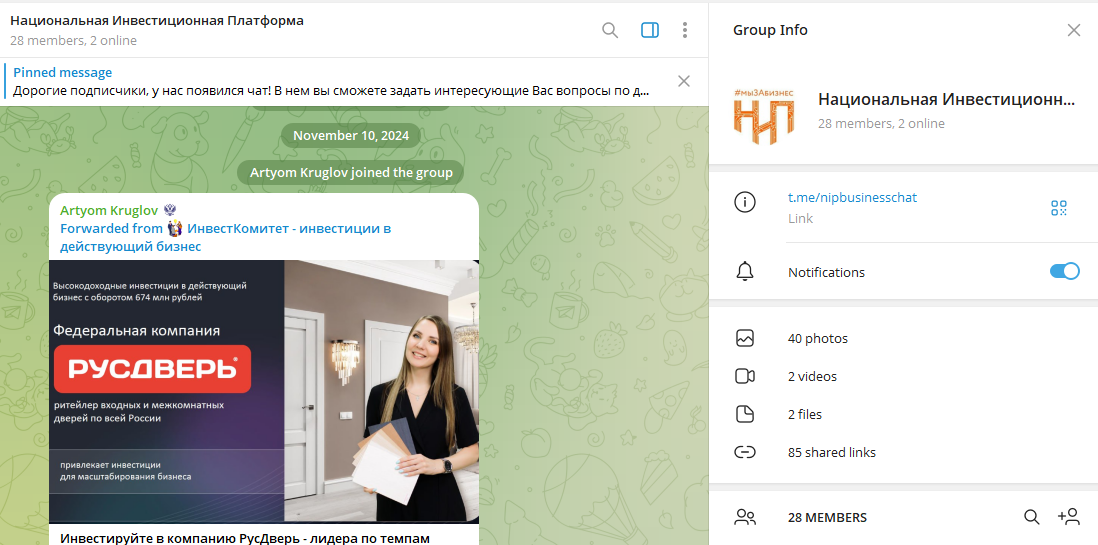
Task: Click the ИнвестКомитет channel emoji icon
Action: coord(174,228)
